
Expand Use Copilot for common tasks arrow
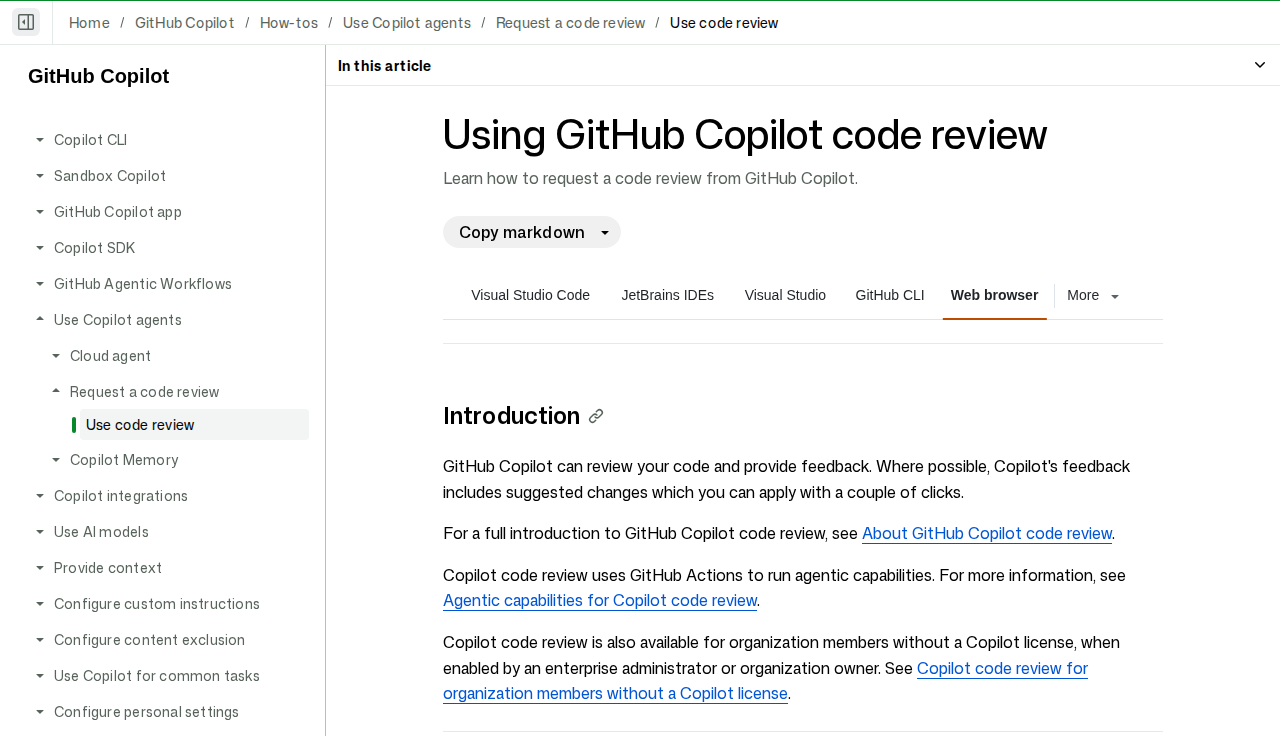(40, 676)
